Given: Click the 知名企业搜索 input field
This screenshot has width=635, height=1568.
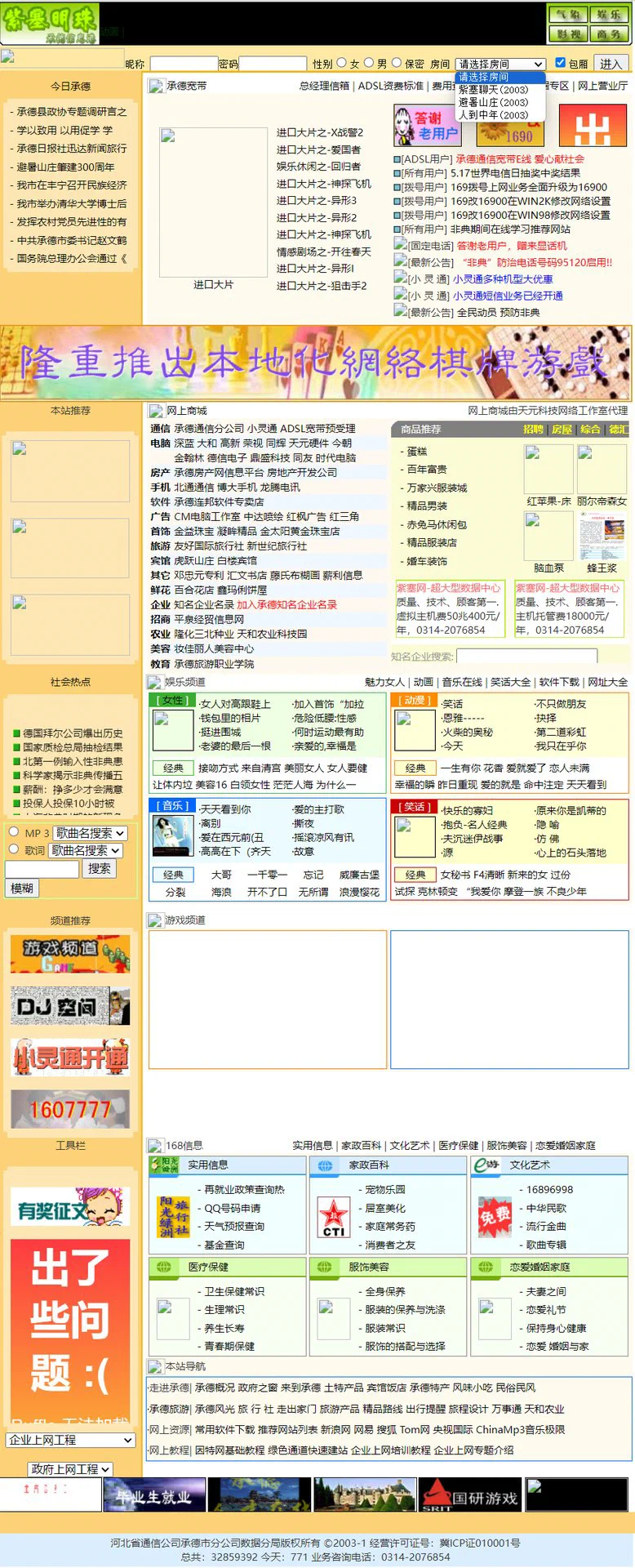Looking at the screenshot, I should (x=527, y=657).
